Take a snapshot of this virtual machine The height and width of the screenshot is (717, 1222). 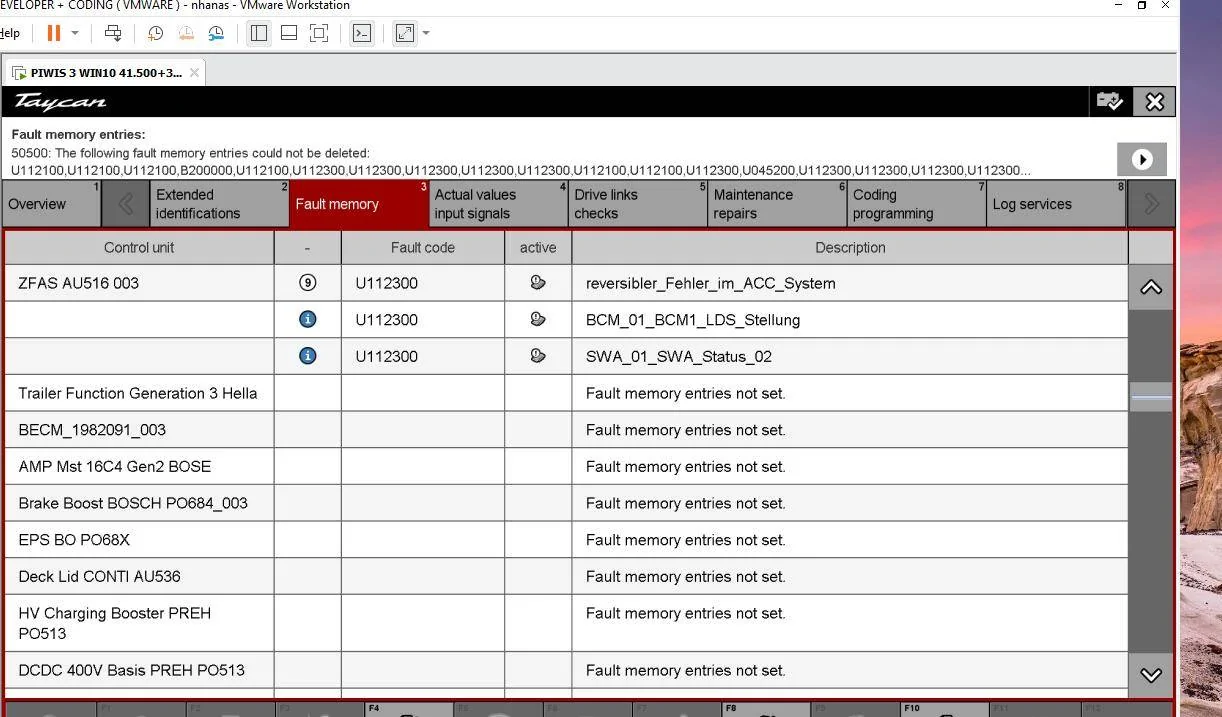(x=155, y=33)
